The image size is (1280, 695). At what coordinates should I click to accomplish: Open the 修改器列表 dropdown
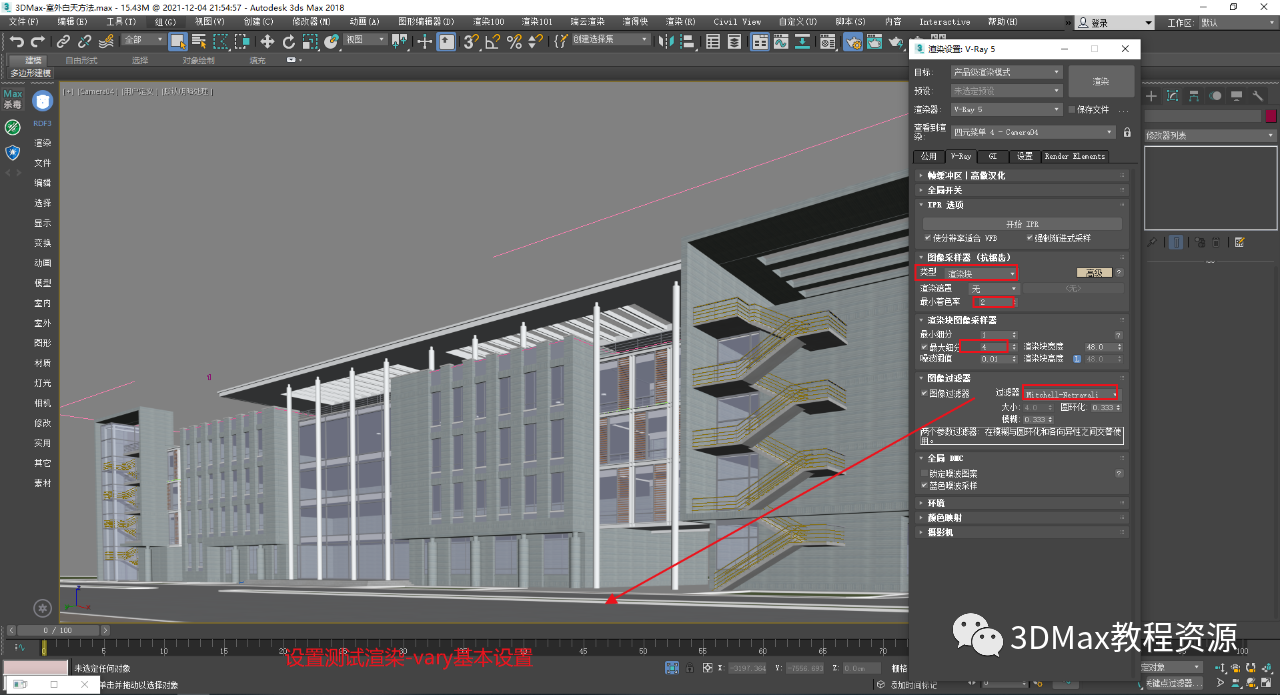click(1210, 135)
